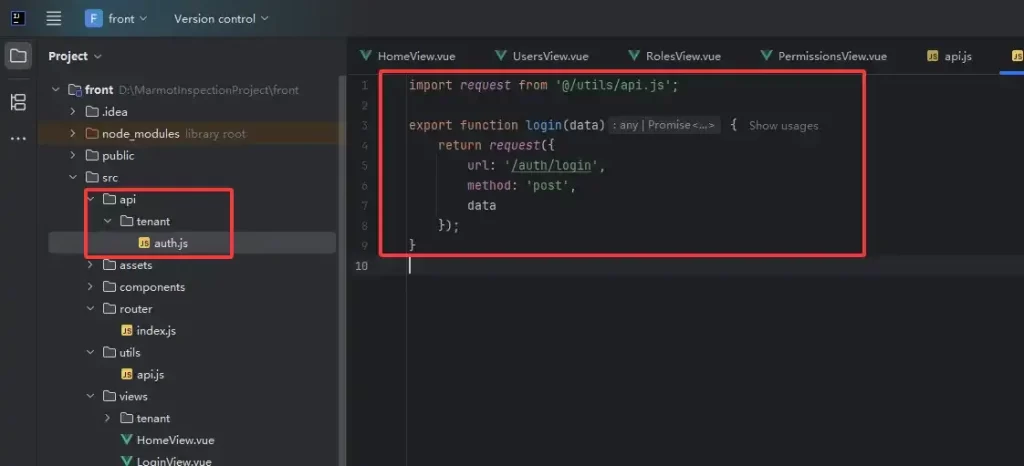Image resolution: width=1024 pixels, height=466 pixels.
Task: Open the hamburger main menu icon
Action: coord(54,18)
